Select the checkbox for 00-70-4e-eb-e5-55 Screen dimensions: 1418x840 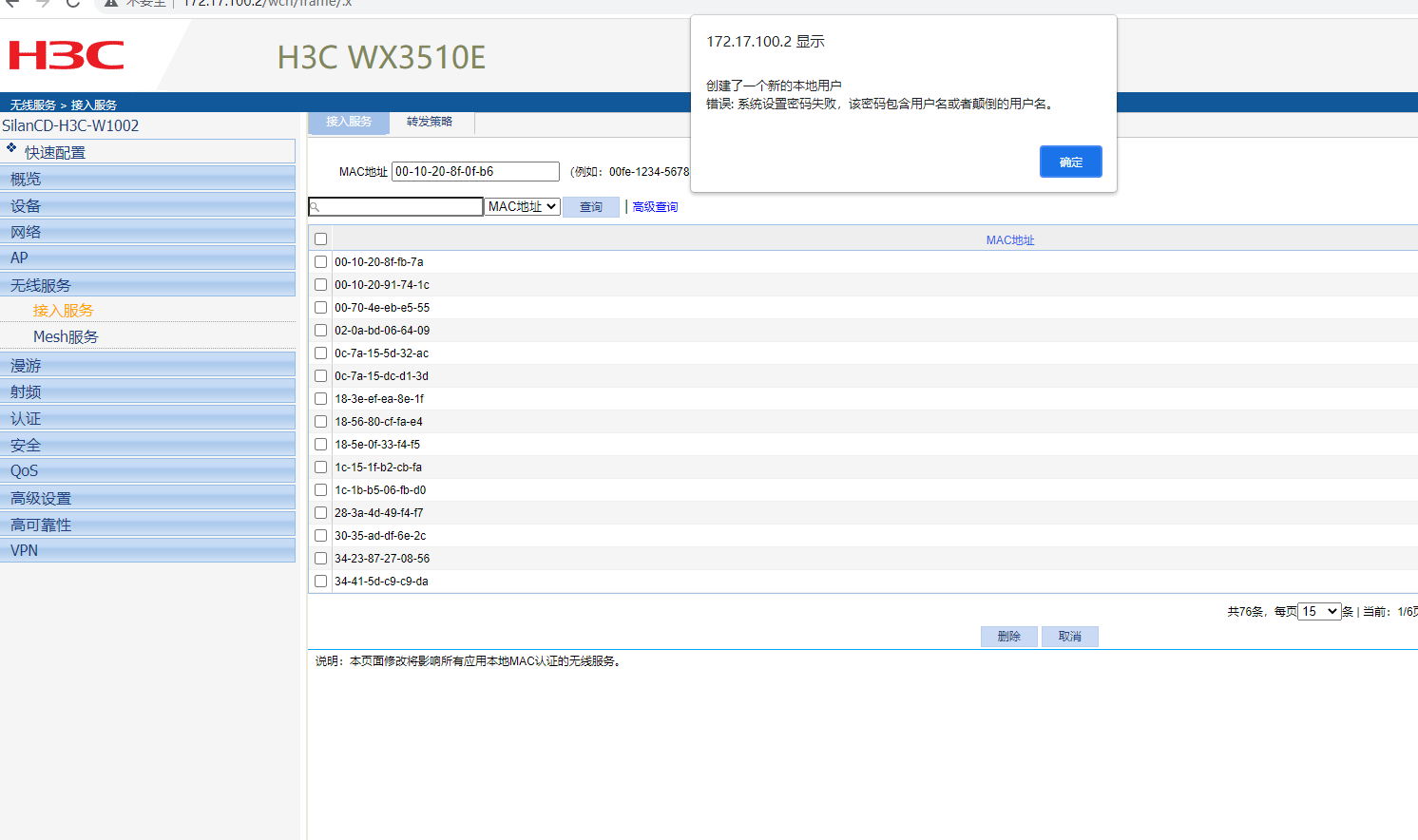coord(320,308)
